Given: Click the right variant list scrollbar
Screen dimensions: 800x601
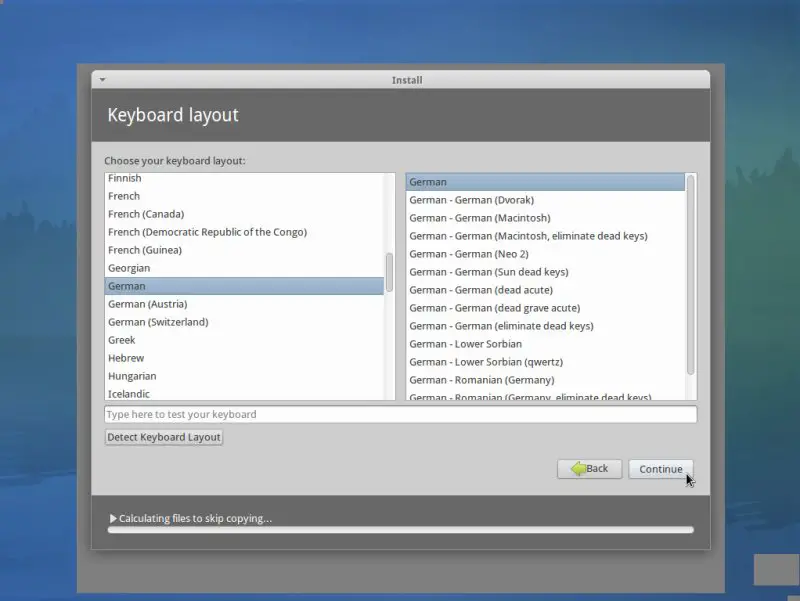Looking at the screenshot, I should pyautogui.click(x=690, y=275).
